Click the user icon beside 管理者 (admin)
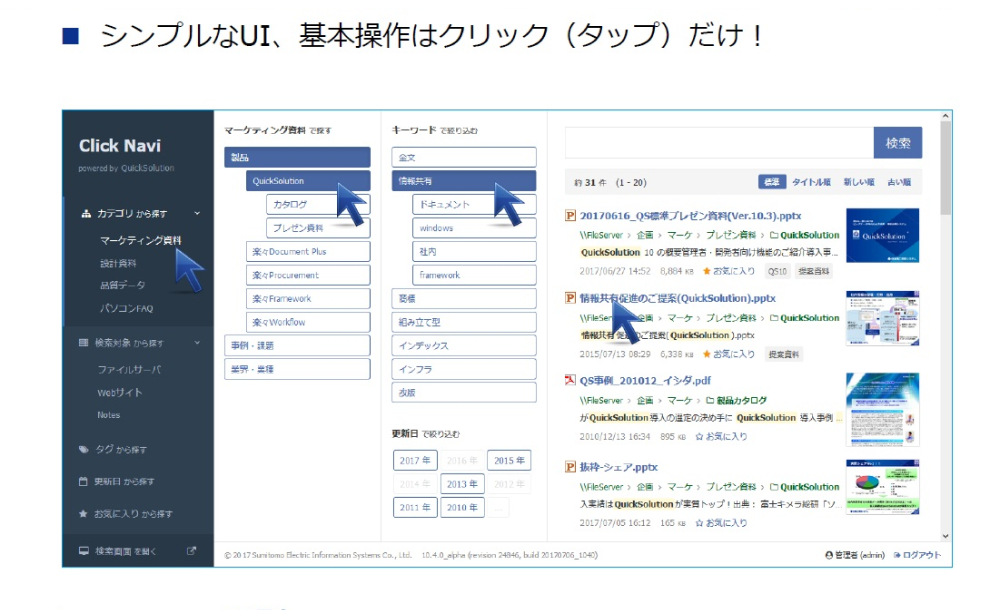Viewport: 1000px width, 610px height. coord(829,555)
